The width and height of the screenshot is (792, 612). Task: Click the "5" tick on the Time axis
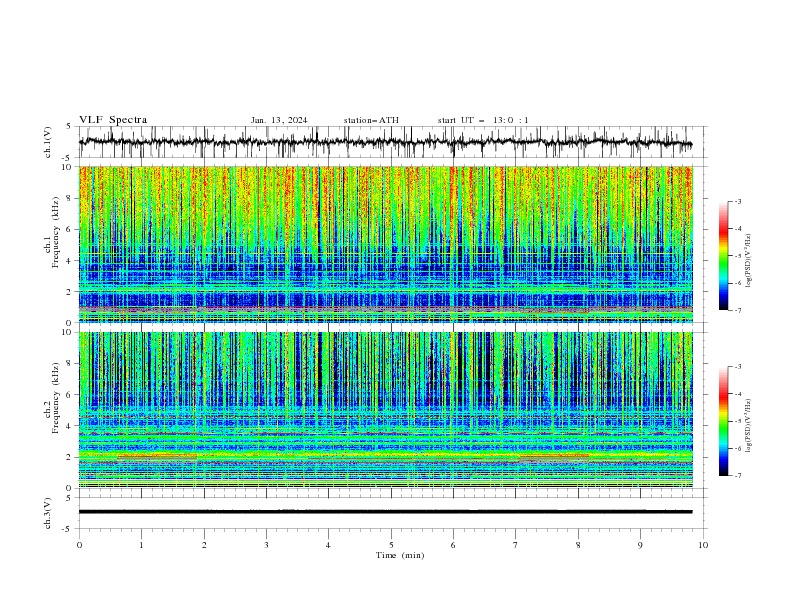[x=391, y=545]
